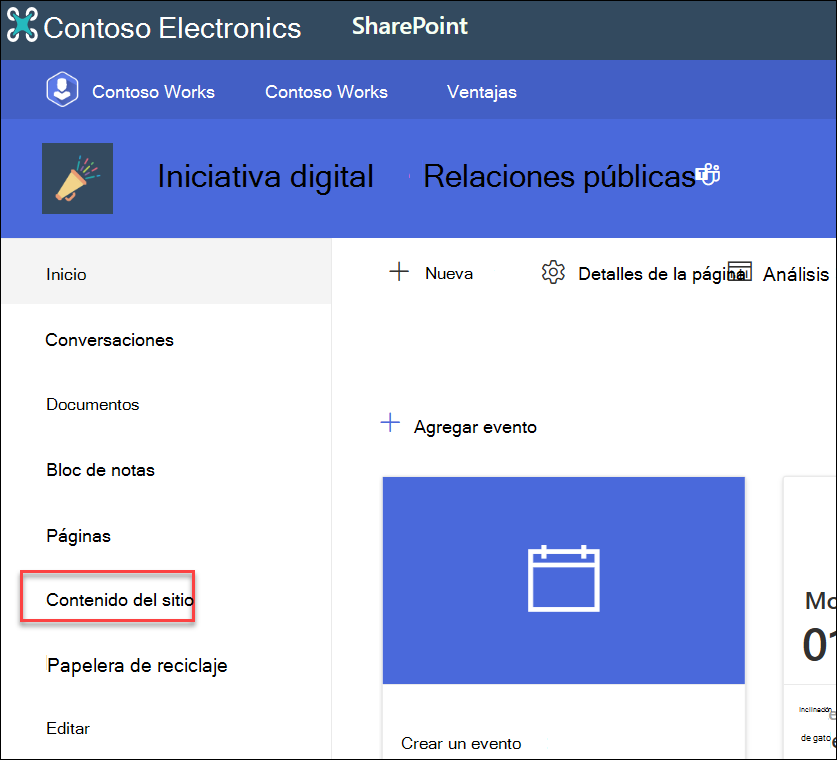Select the second Contoso Works hub menu item
This screenshot has height=760, width=837.
coord(326,92)
